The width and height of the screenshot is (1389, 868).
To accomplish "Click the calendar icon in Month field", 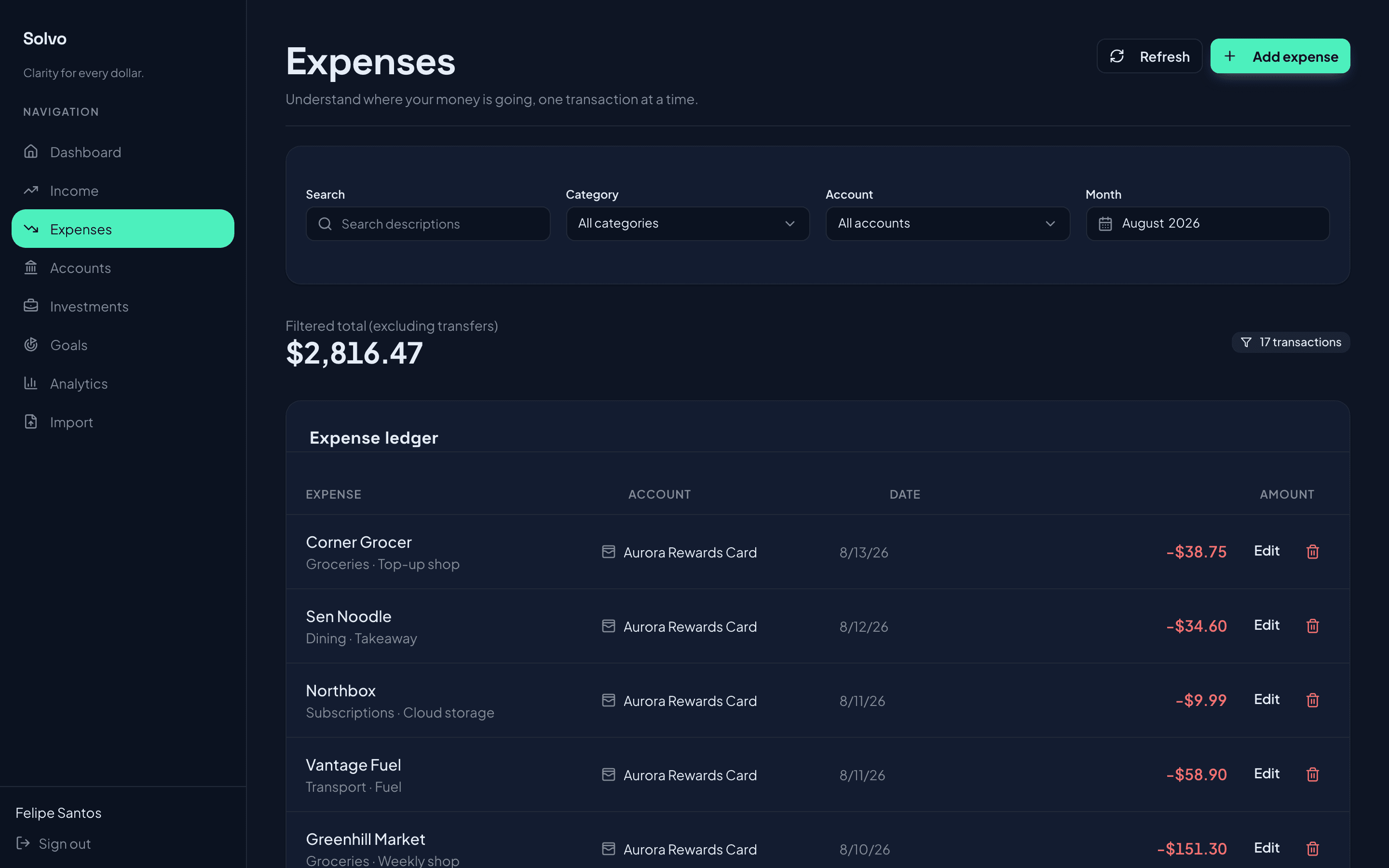I will click(1105, 224).
